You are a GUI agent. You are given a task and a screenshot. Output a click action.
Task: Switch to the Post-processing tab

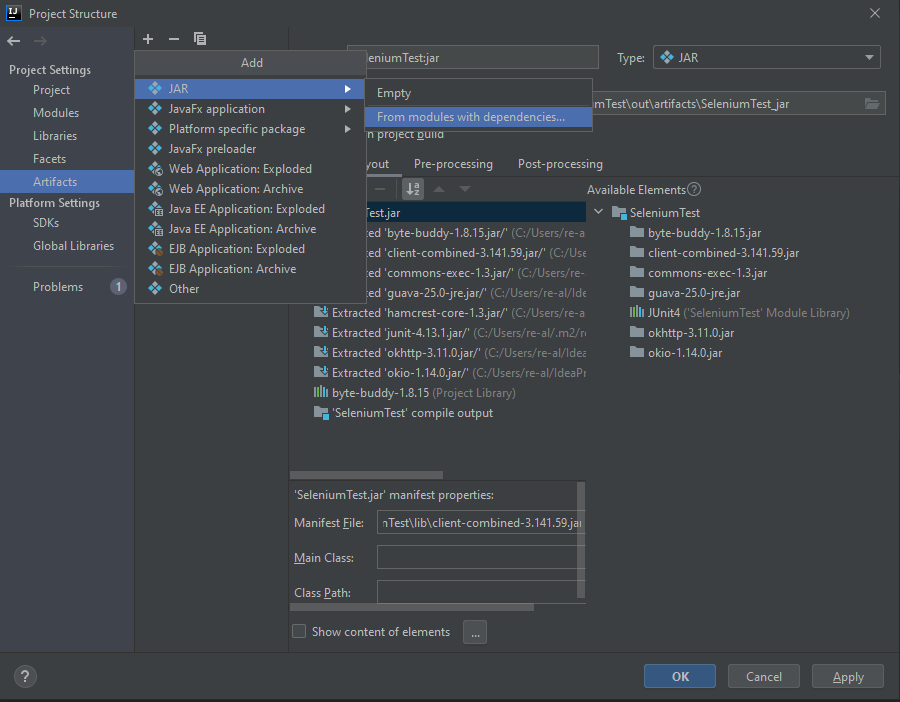pos(560,164)
